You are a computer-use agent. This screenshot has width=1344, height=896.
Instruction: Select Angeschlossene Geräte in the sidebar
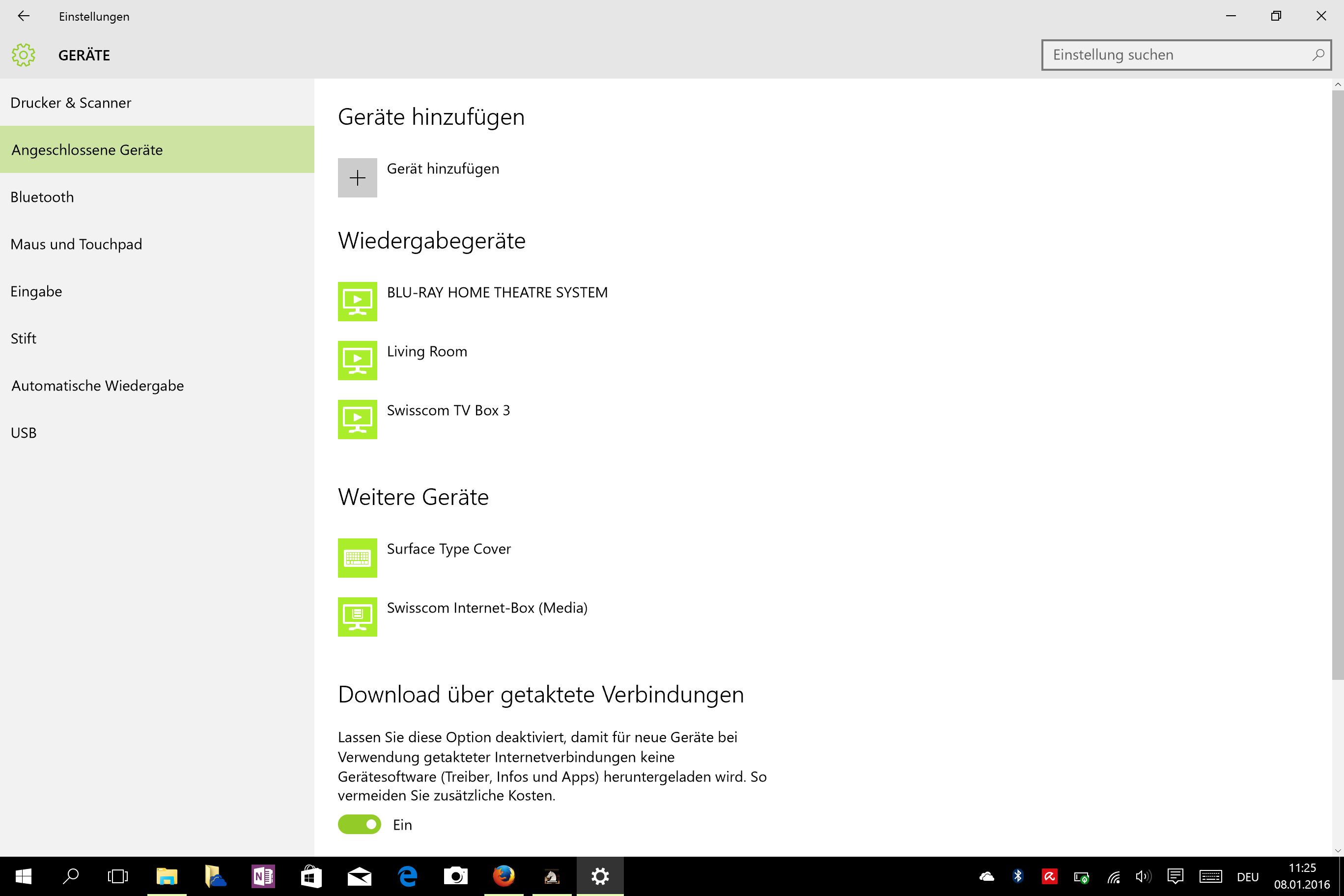[157, 150]
